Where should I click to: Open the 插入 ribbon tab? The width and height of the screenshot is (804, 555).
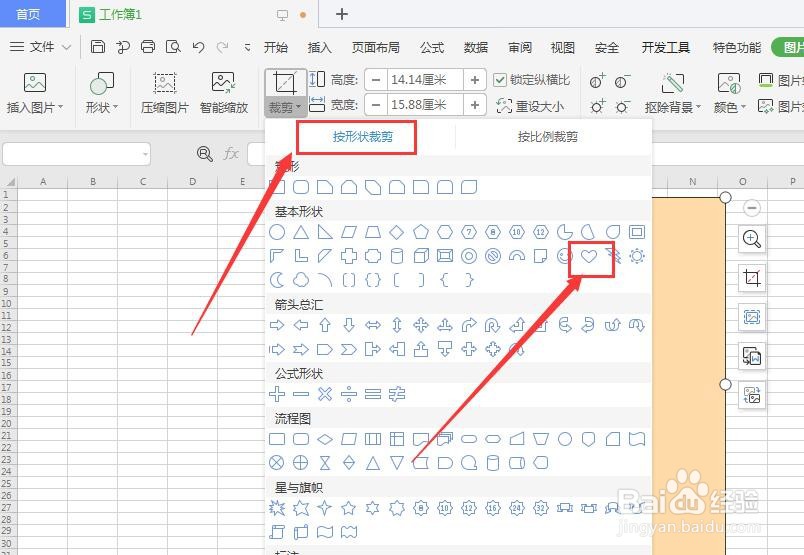point(319,48)
